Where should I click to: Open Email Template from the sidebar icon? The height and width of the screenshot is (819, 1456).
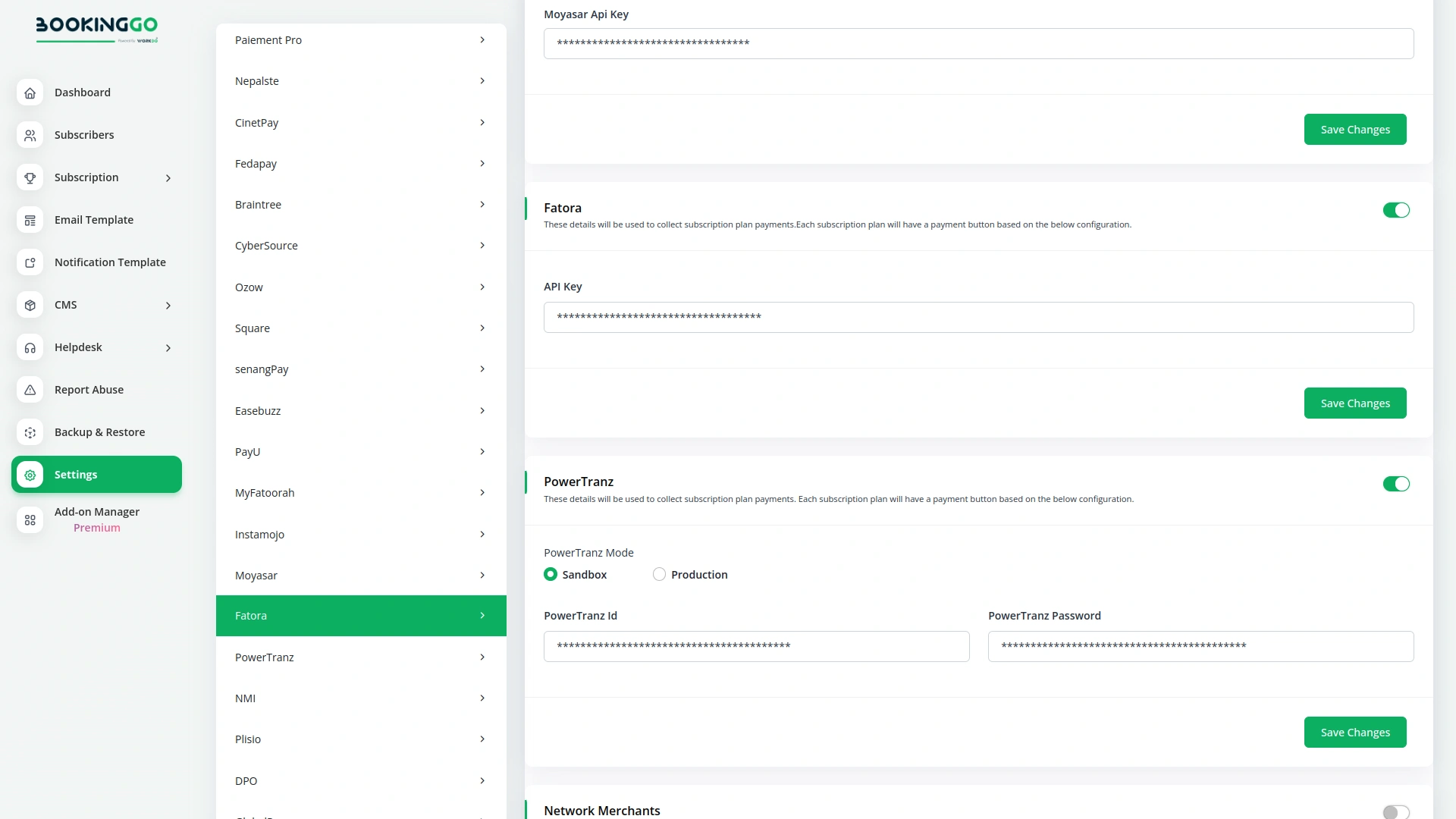tap(30, 220)
